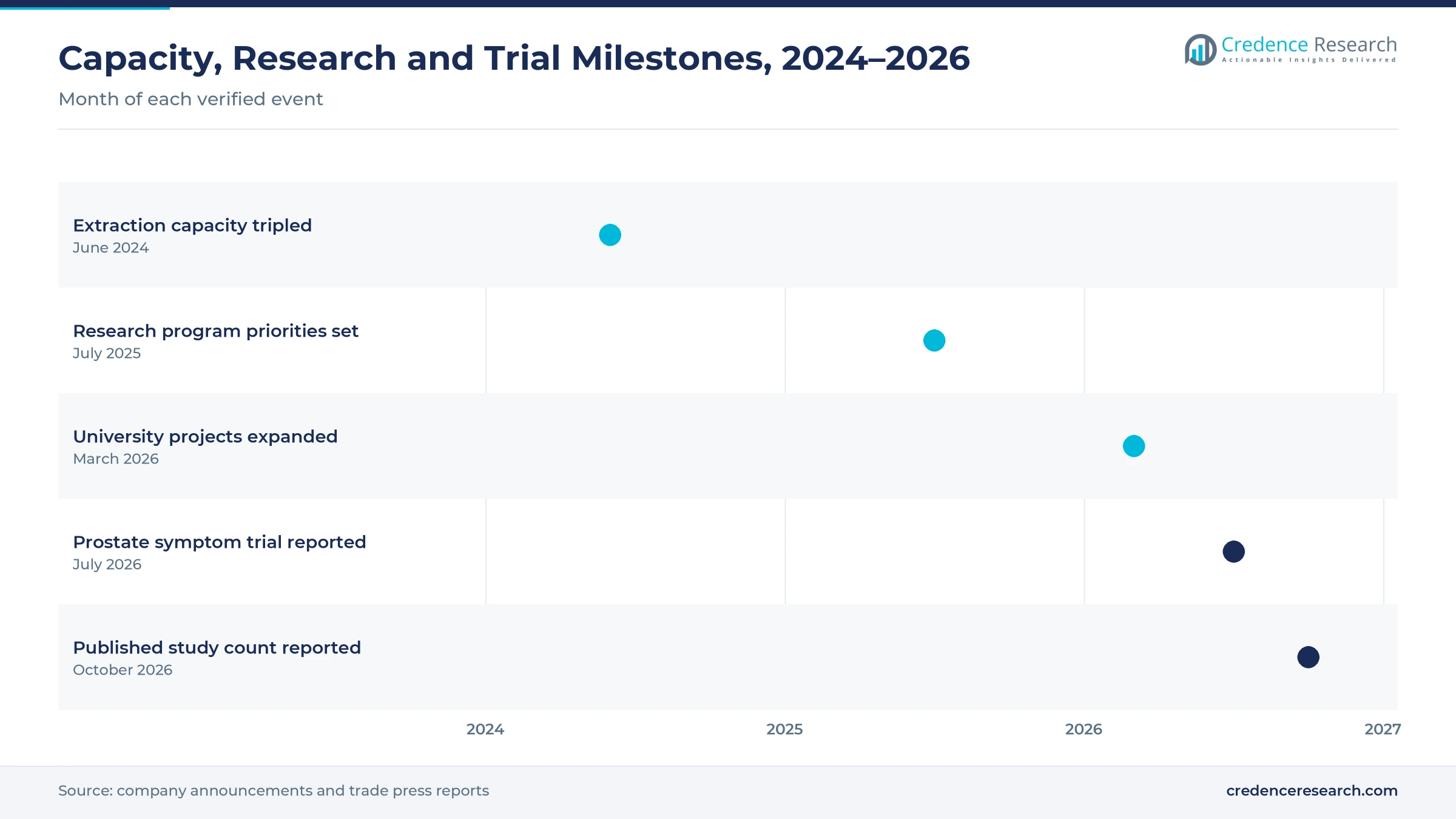1456x819 pixels.
Task: Click the 2026 axis label
Action: [x=1084, y=729]
